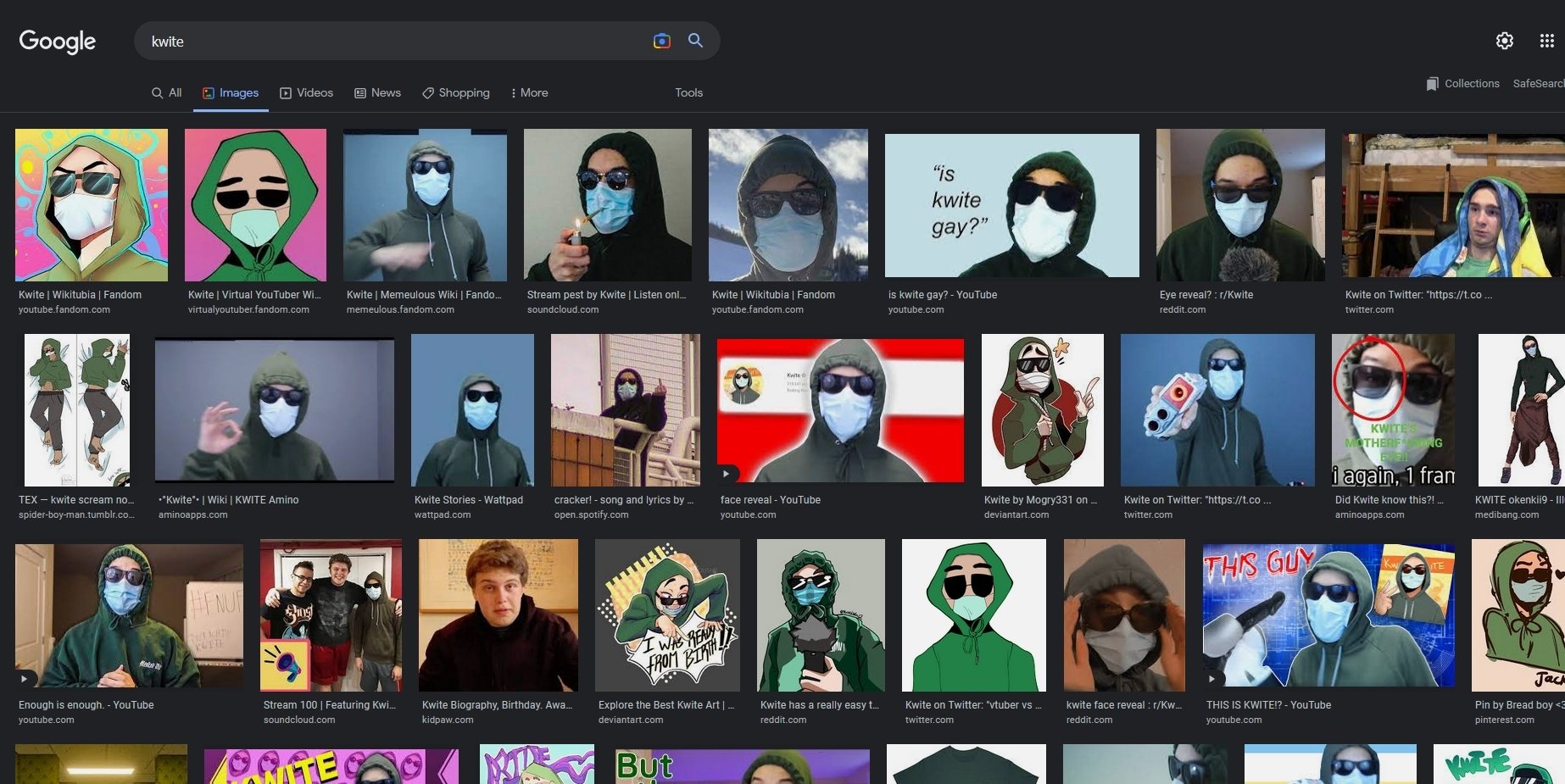Open 'Pin by Bread boy' thumbnail
This screenshot has height=784, width=1565.
[x=1518, y=615]
